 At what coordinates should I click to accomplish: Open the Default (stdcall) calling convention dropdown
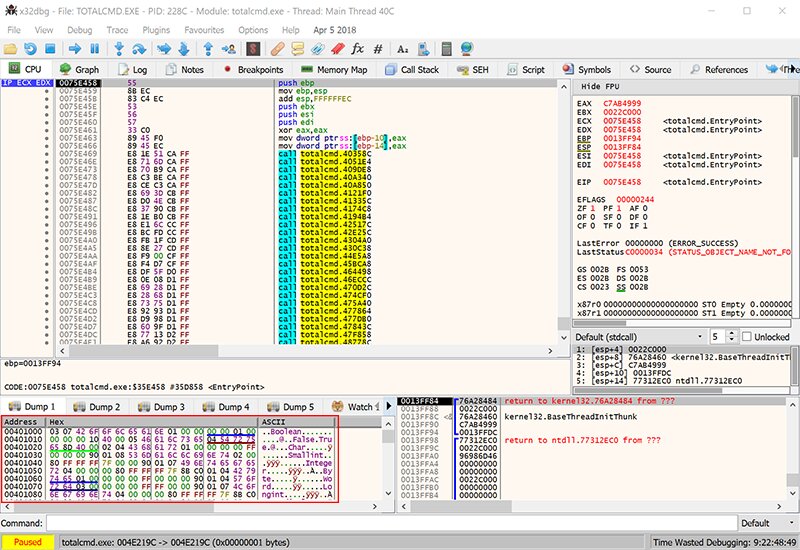639,337
